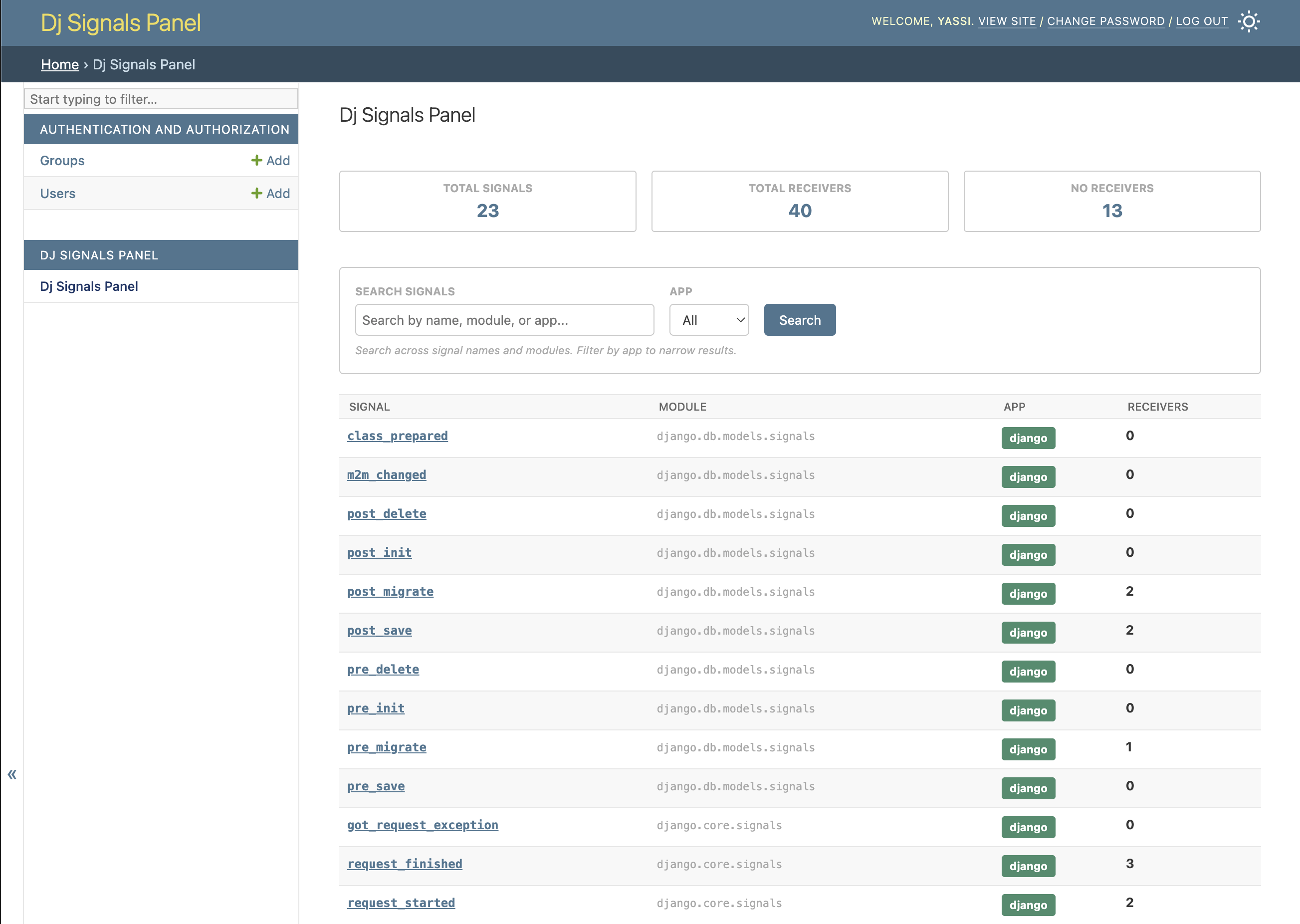Click the sidebar filter text box
Image resolution: width=1300 pixels, height=924 pixels.
(x=161, y=99)
